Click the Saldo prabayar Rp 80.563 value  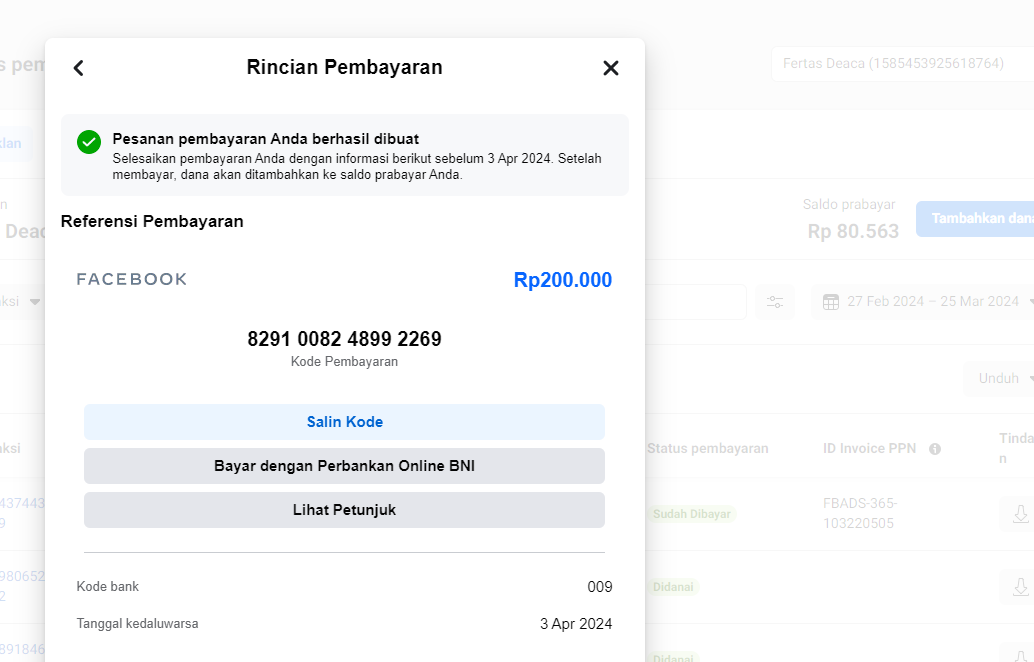click(853, 231)
